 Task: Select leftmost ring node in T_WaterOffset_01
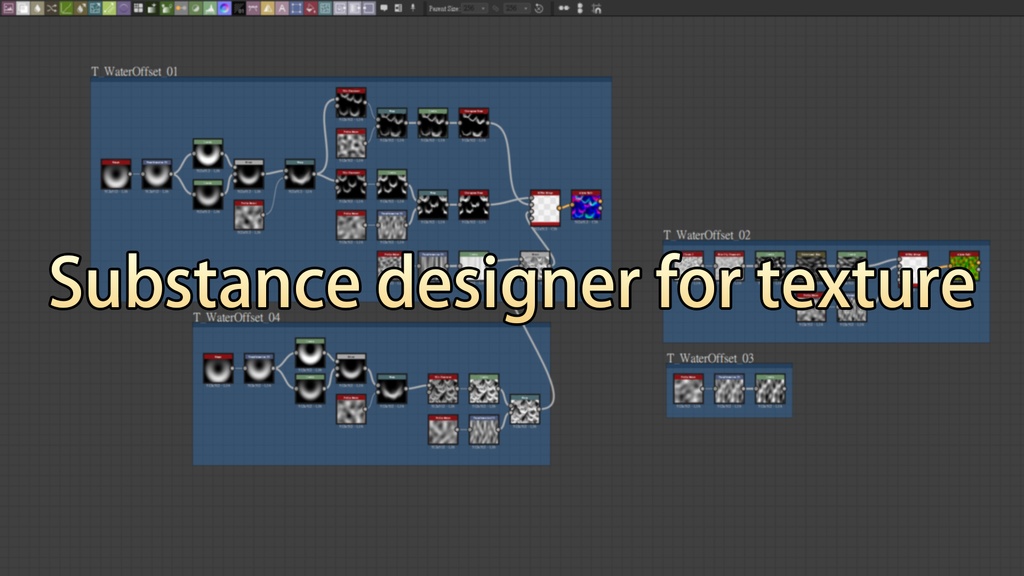click(116, 176)
